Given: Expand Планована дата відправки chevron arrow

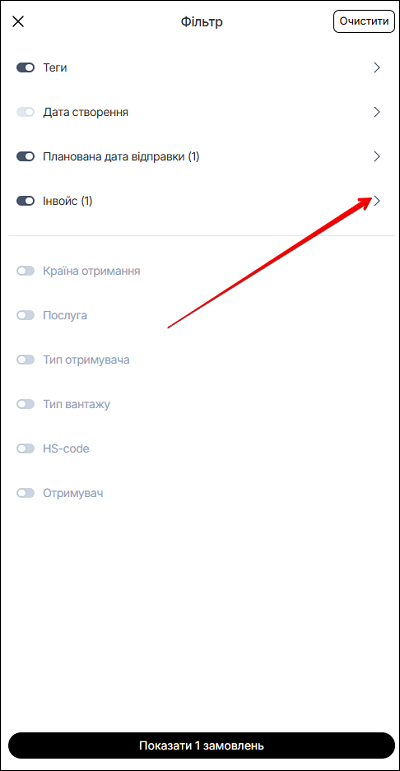Looking at the screenshot, I should click(377, 156).
